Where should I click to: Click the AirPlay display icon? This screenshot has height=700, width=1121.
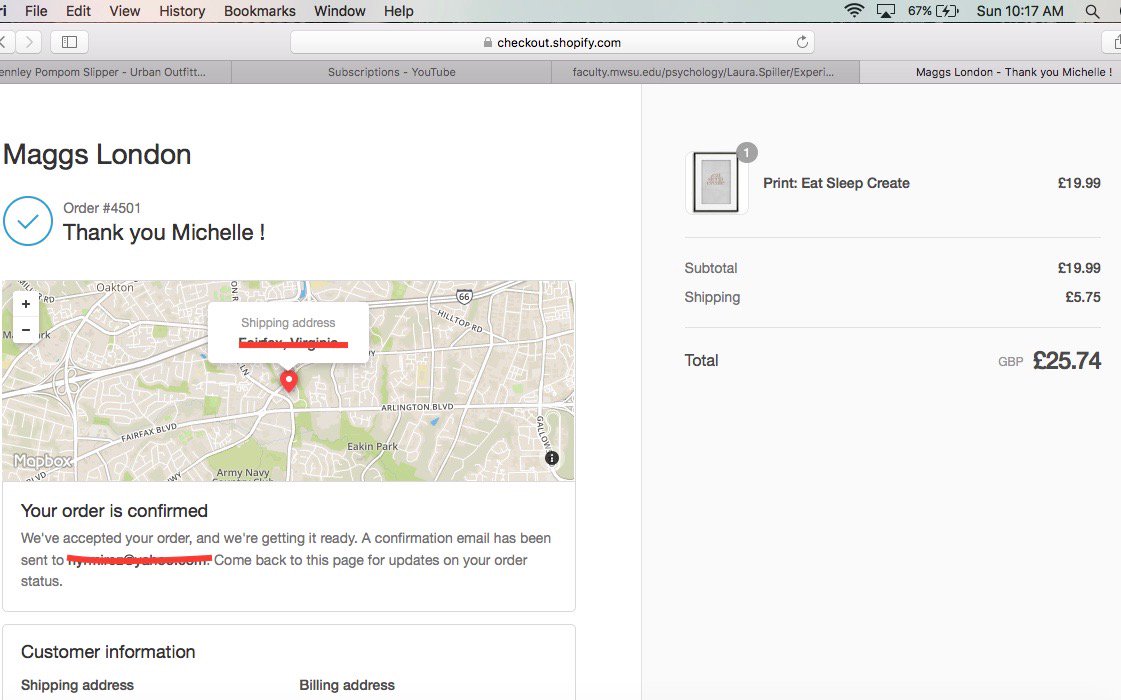click(x=886, y=11)
